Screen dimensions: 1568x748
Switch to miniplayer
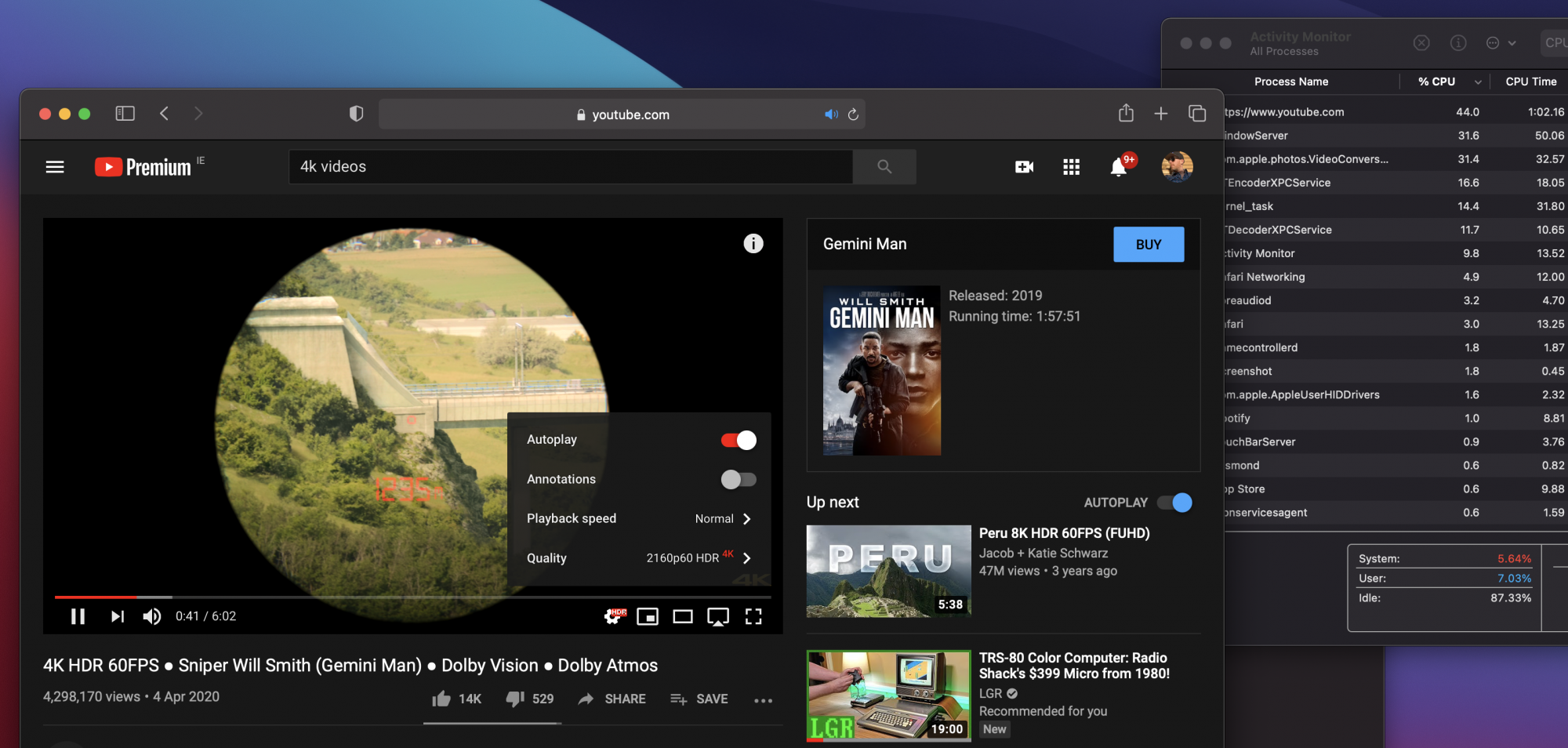(648, 616)
